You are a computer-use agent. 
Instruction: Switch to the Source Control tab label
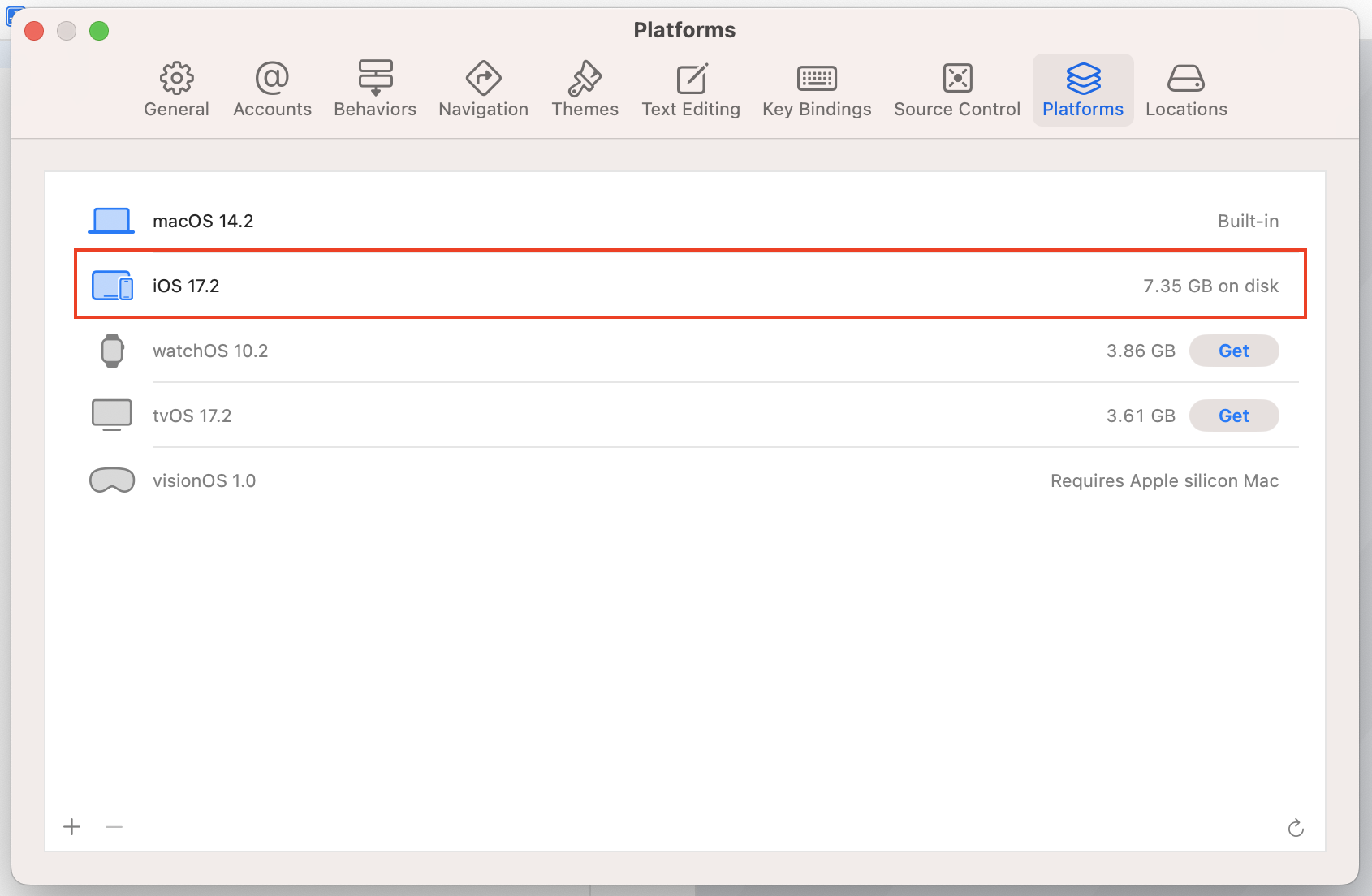tap(957, 109)
